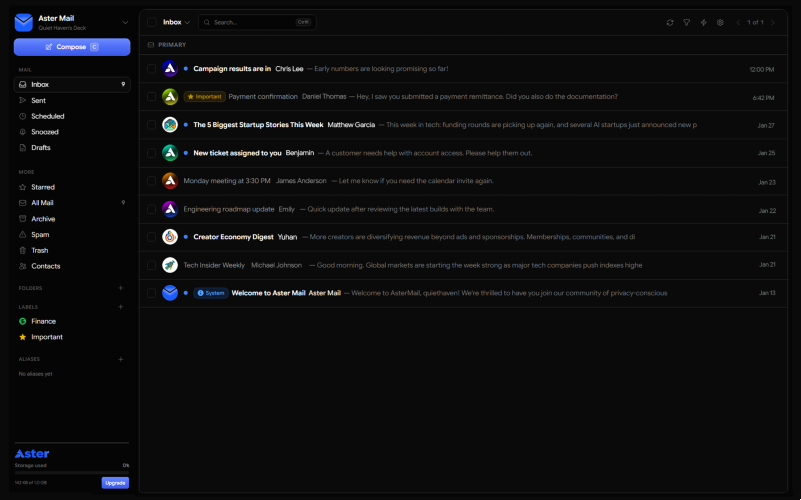Add a new folder with plus icon
Viewport: 801px width, 500px height.
click(x=121, y=288)
